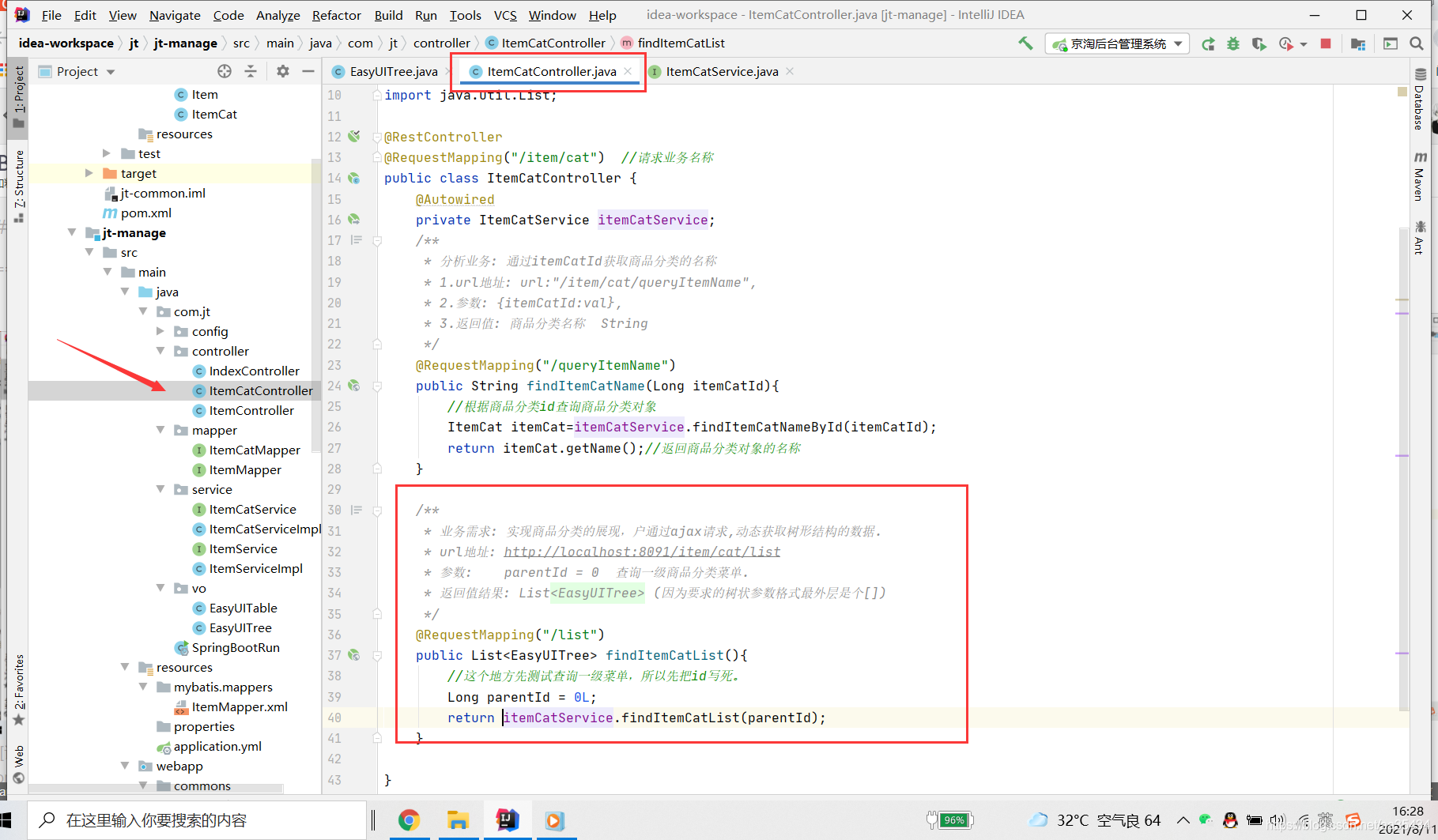
Task: Open the File menu
Action: 51,15
